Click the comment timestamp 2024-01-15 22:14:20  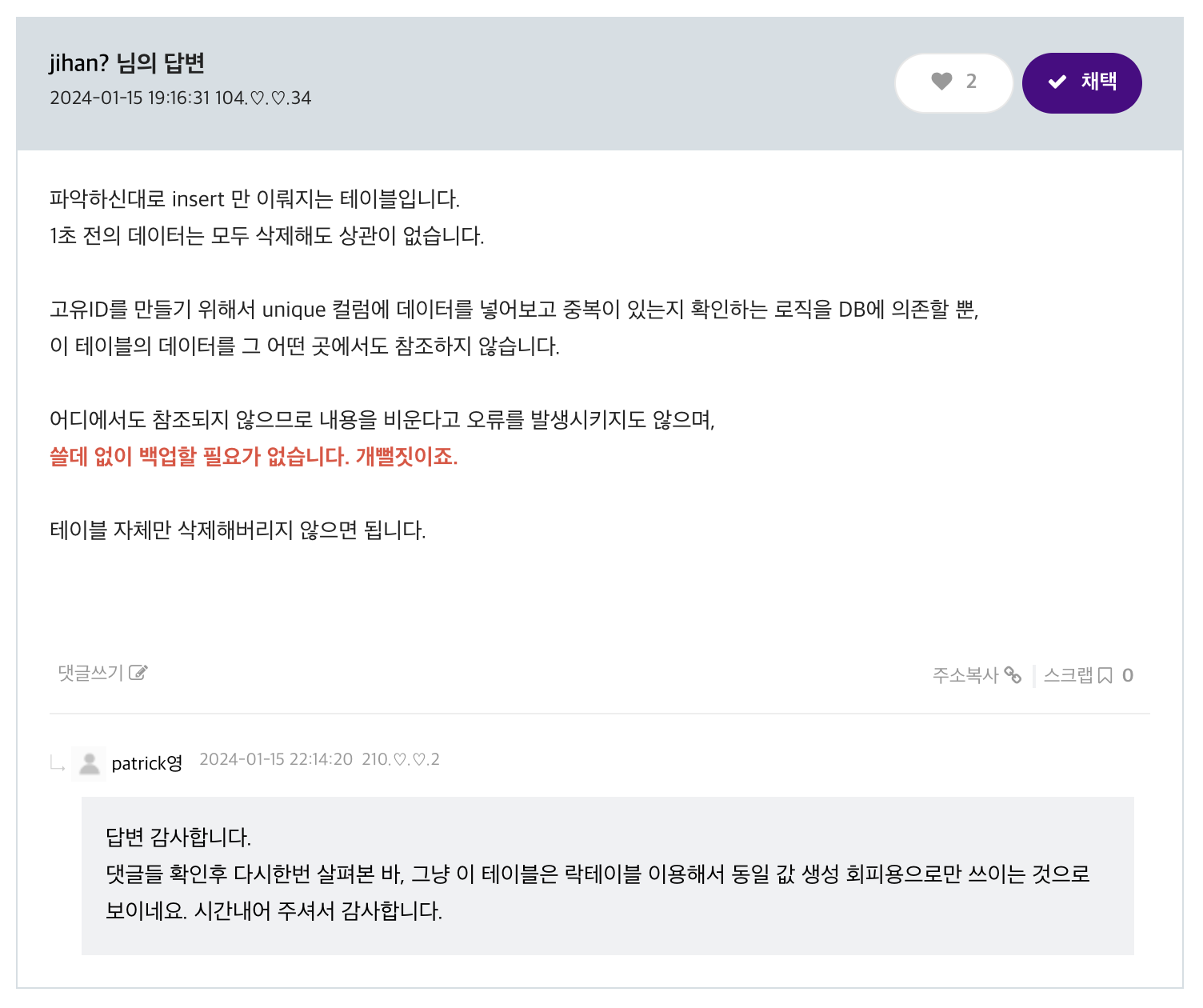pos(276,759)
